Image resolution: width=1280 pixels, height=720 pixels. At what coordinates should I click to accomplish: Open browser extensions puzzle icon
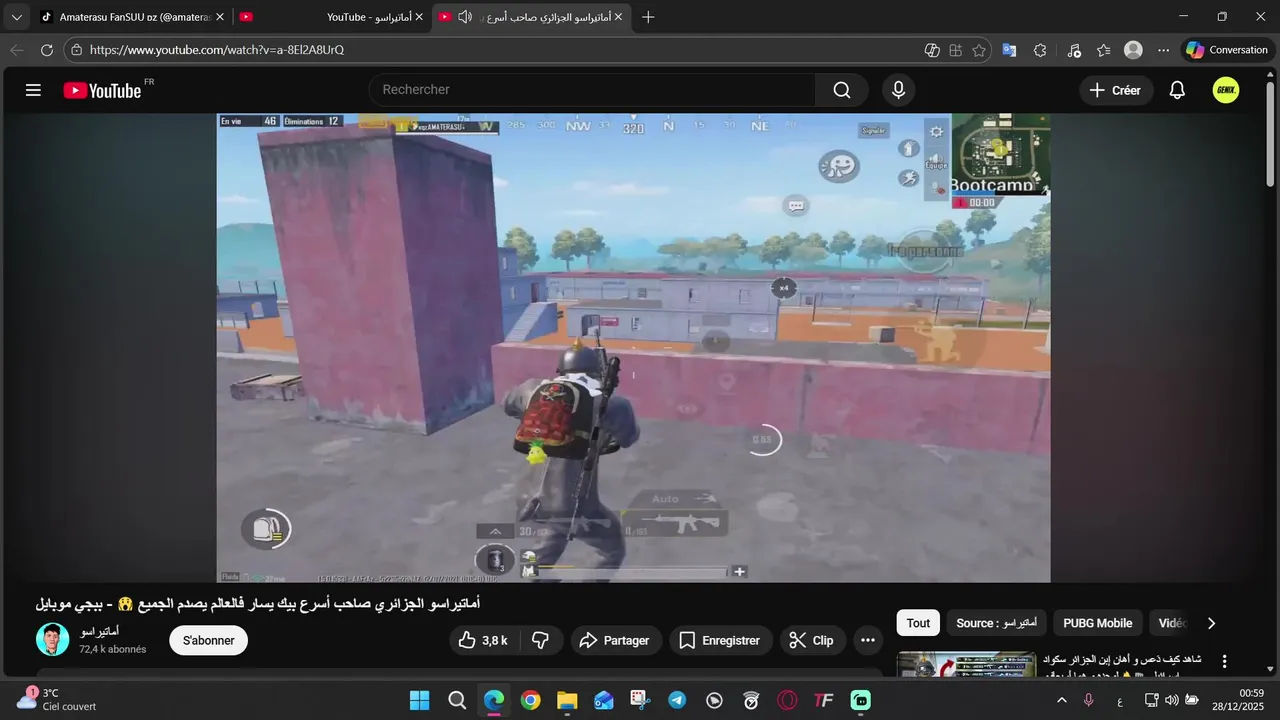1040,50
